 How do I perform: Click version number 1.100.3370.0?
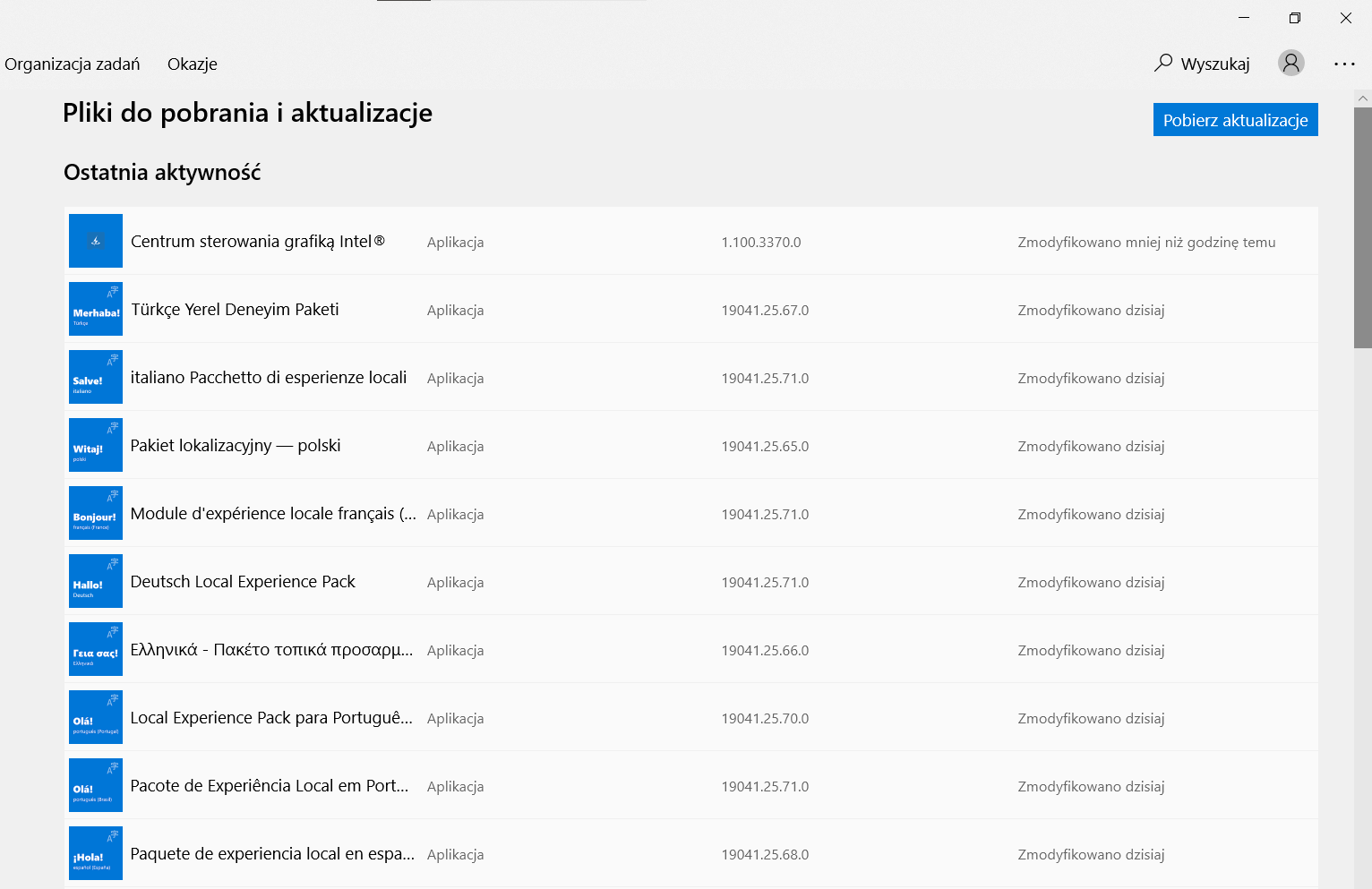click(761, 242)
